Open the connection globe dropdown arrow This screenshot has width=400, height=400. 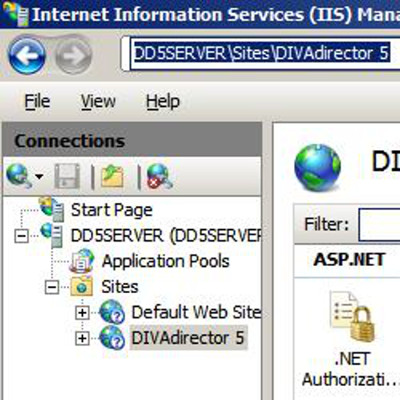39,176
